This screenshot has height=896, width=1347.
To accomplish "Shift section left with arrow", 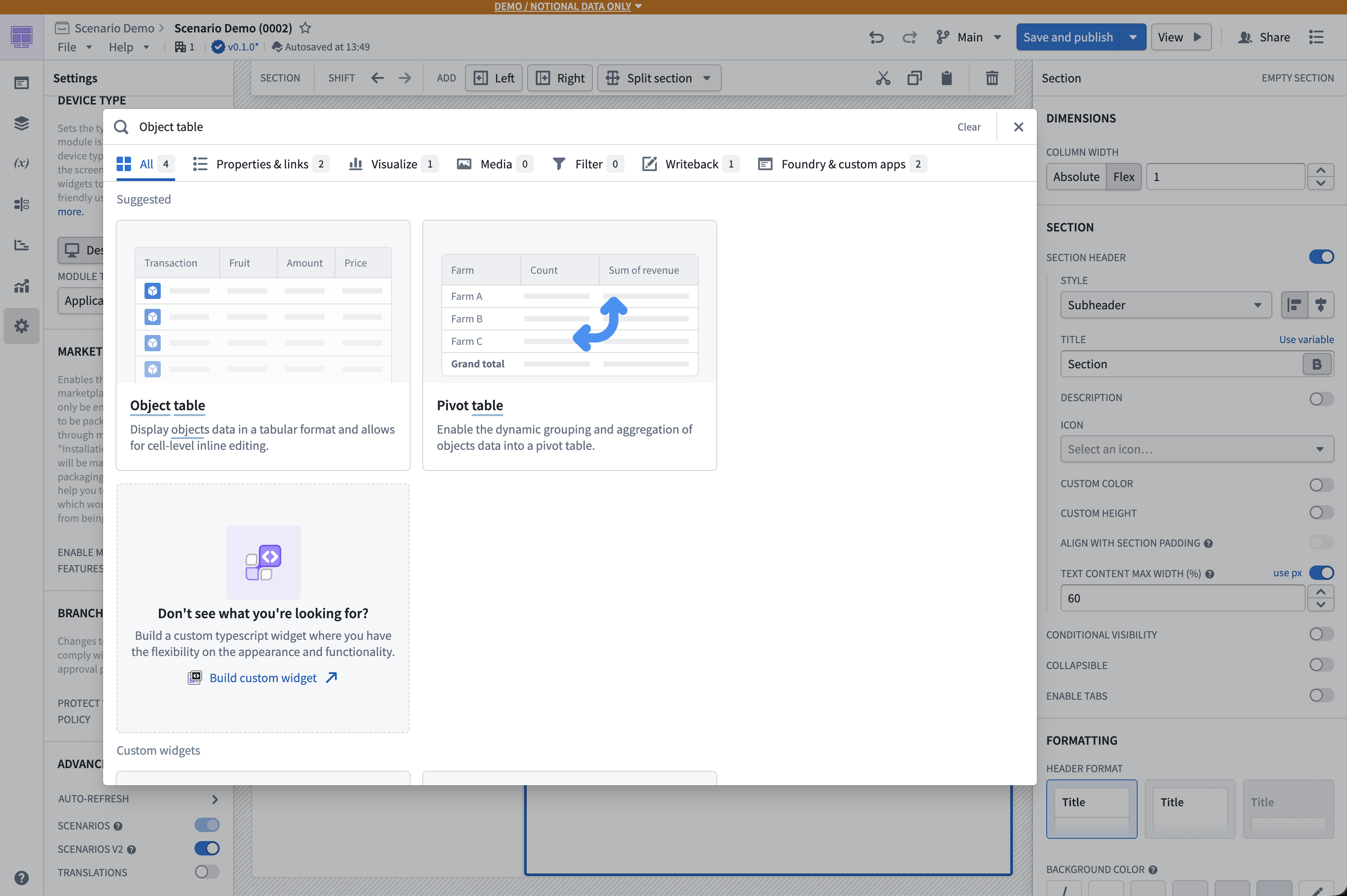I will [x=377, y=78].
